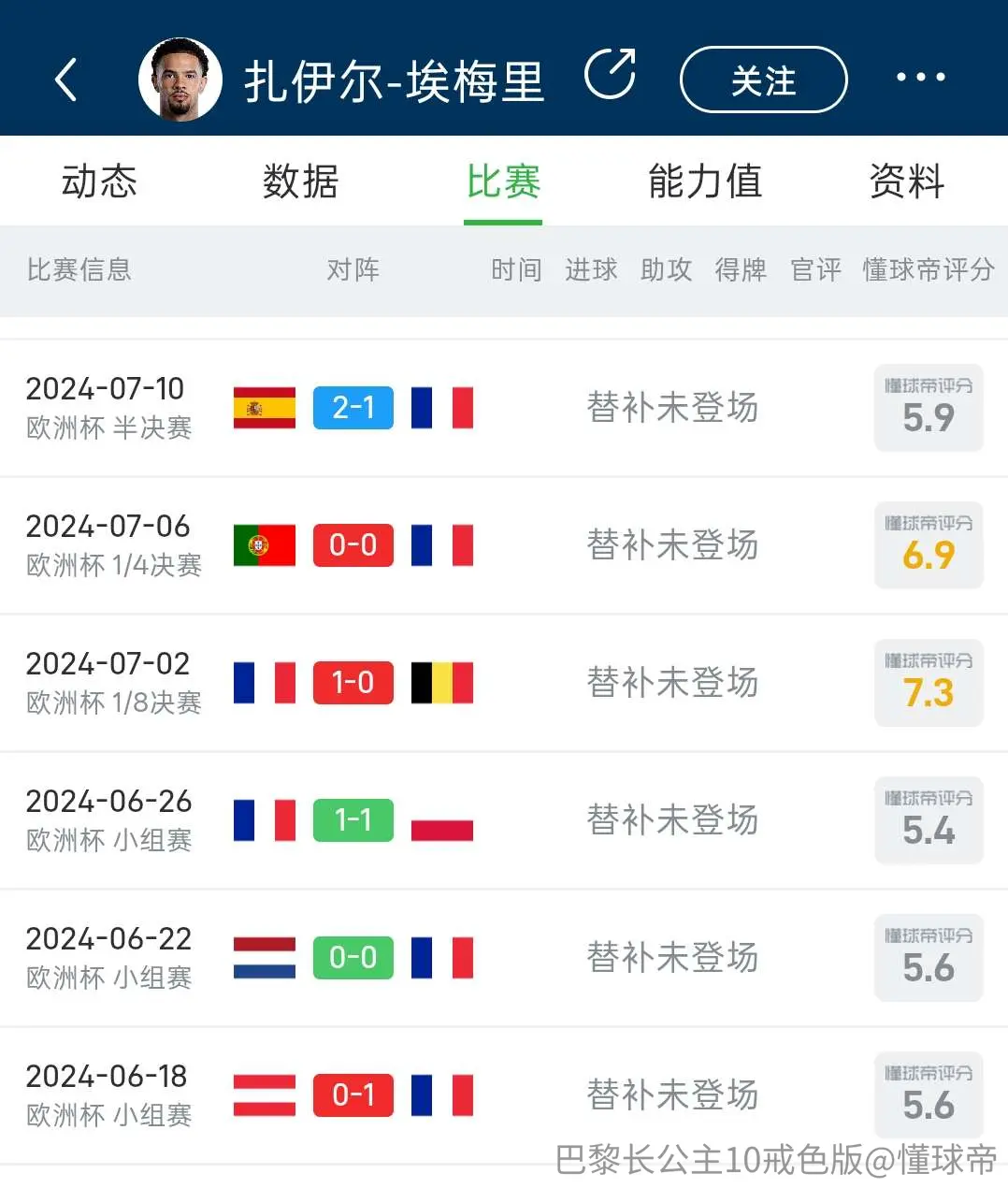Viewport: 1008px width, 1188px height.
Task: Tap the Netherlands flag icon
Action: [265, 958]
